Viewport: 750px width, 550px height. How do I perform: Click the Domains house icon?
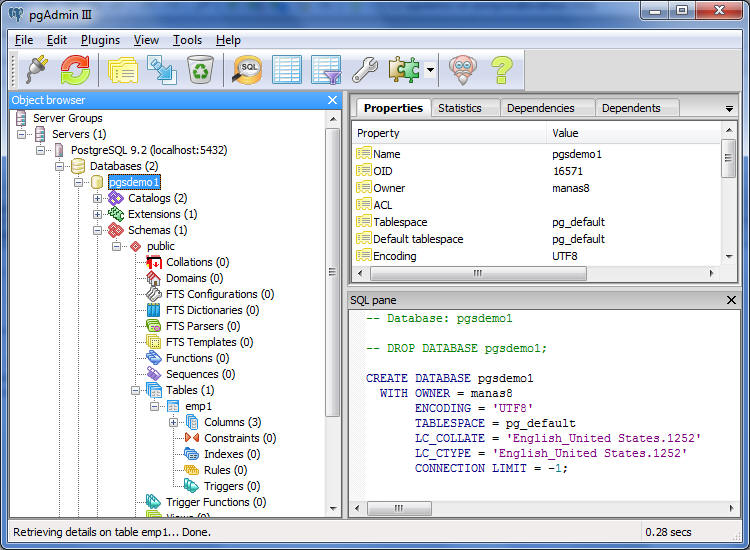[x=154, y=278]
